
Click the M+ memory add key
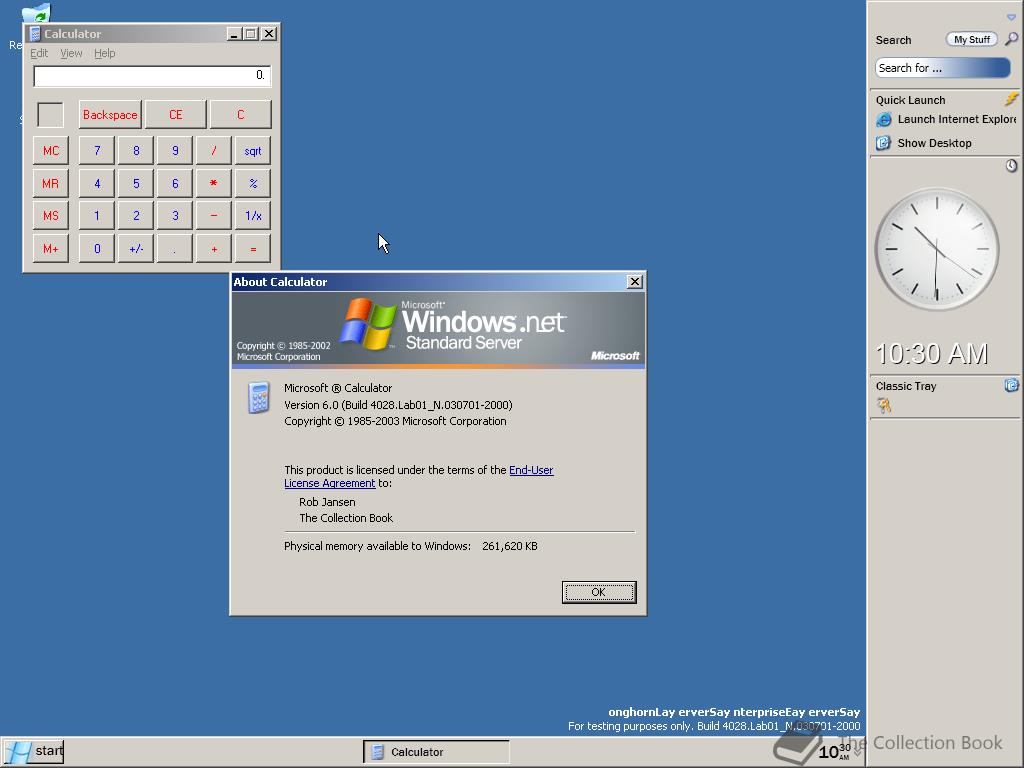point(51,248)
